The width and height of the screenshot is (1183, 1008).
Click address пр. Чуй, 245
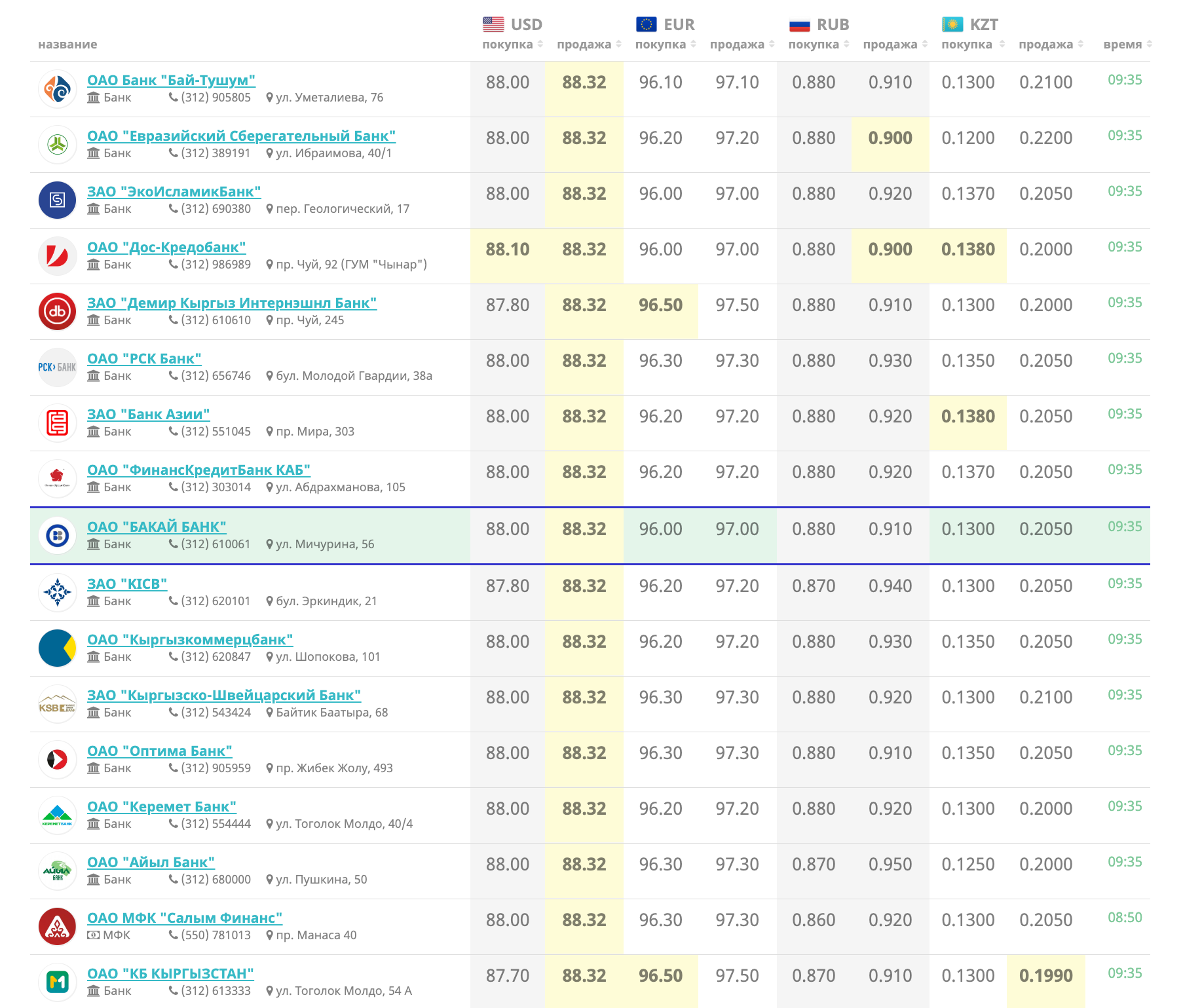[x=310, y=320]
